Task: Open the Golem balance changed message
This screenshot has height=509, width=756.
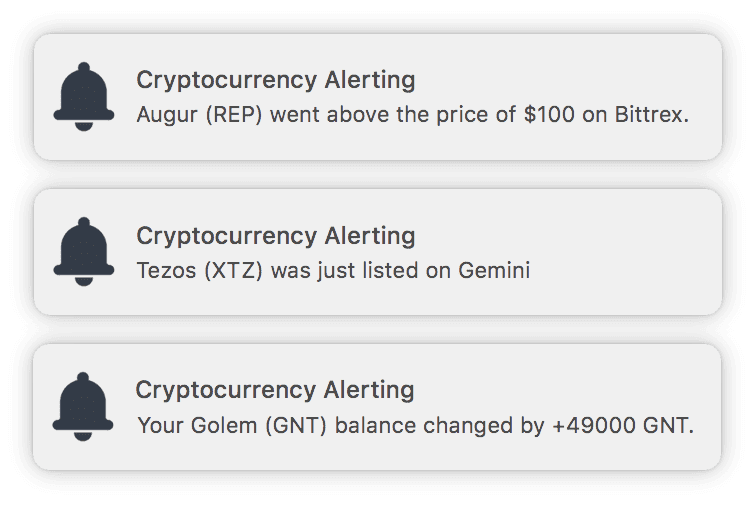Action: [x=414, y=425]
